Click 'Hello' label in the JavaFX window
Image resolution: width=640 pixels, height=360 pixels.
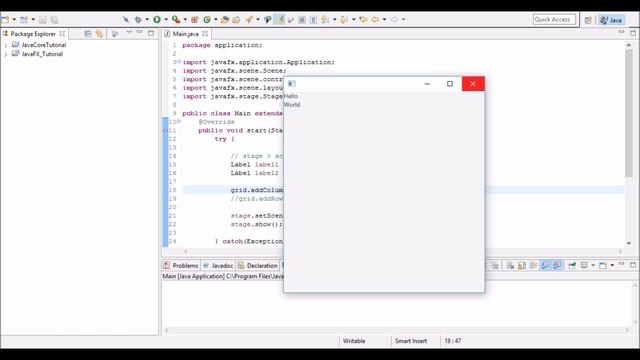[291, 96]
